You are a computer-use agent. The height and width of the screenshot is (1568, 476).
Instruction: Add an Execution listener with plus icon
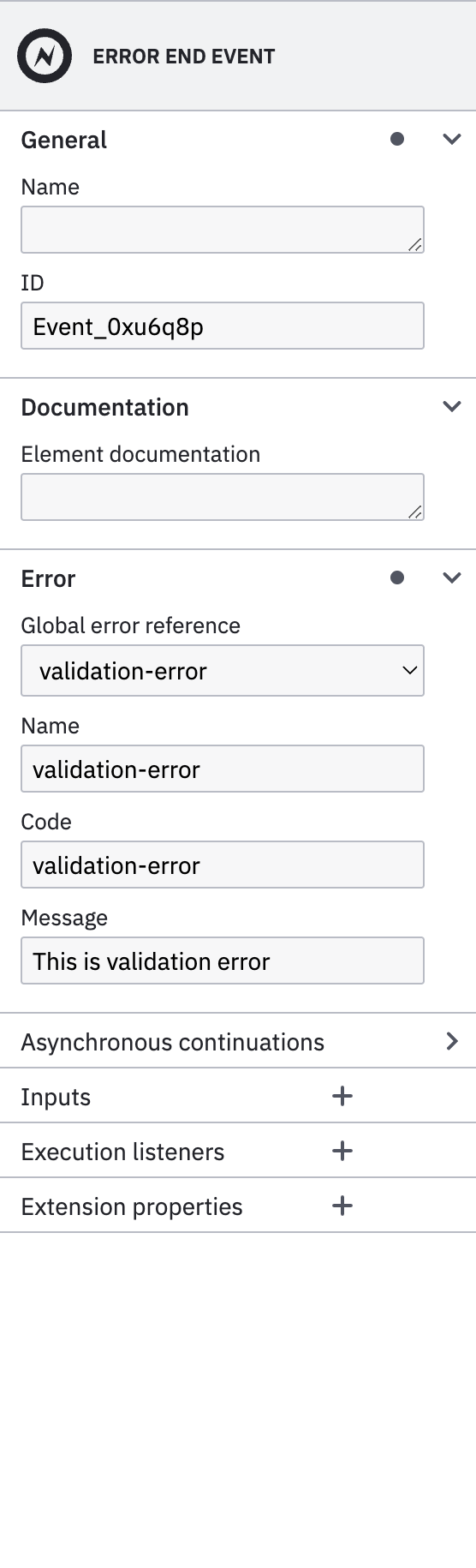[342, 1151]
